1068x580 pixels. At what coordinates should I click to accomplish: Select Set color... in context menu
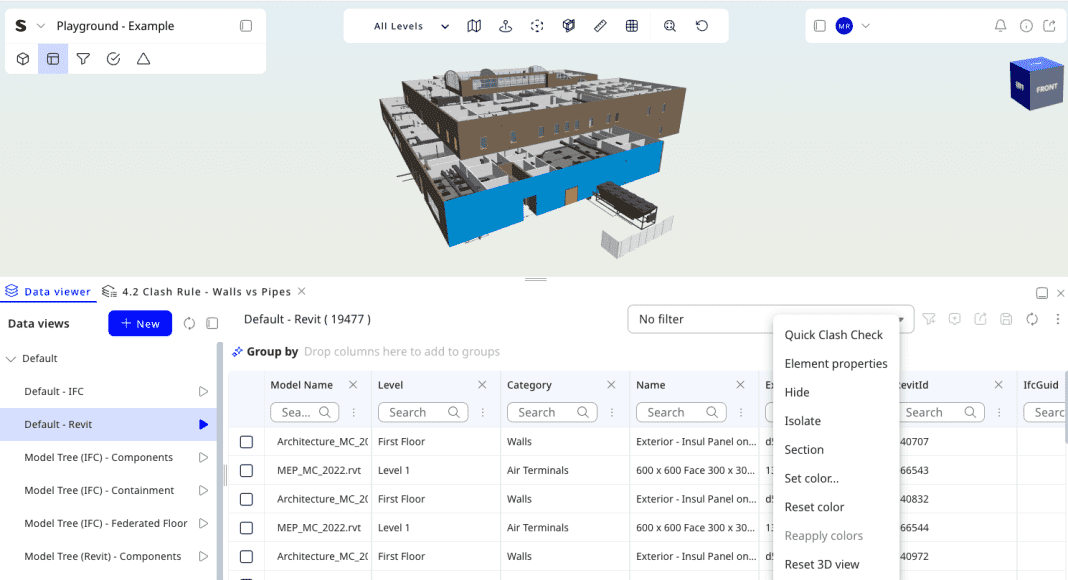pos(811,478)
